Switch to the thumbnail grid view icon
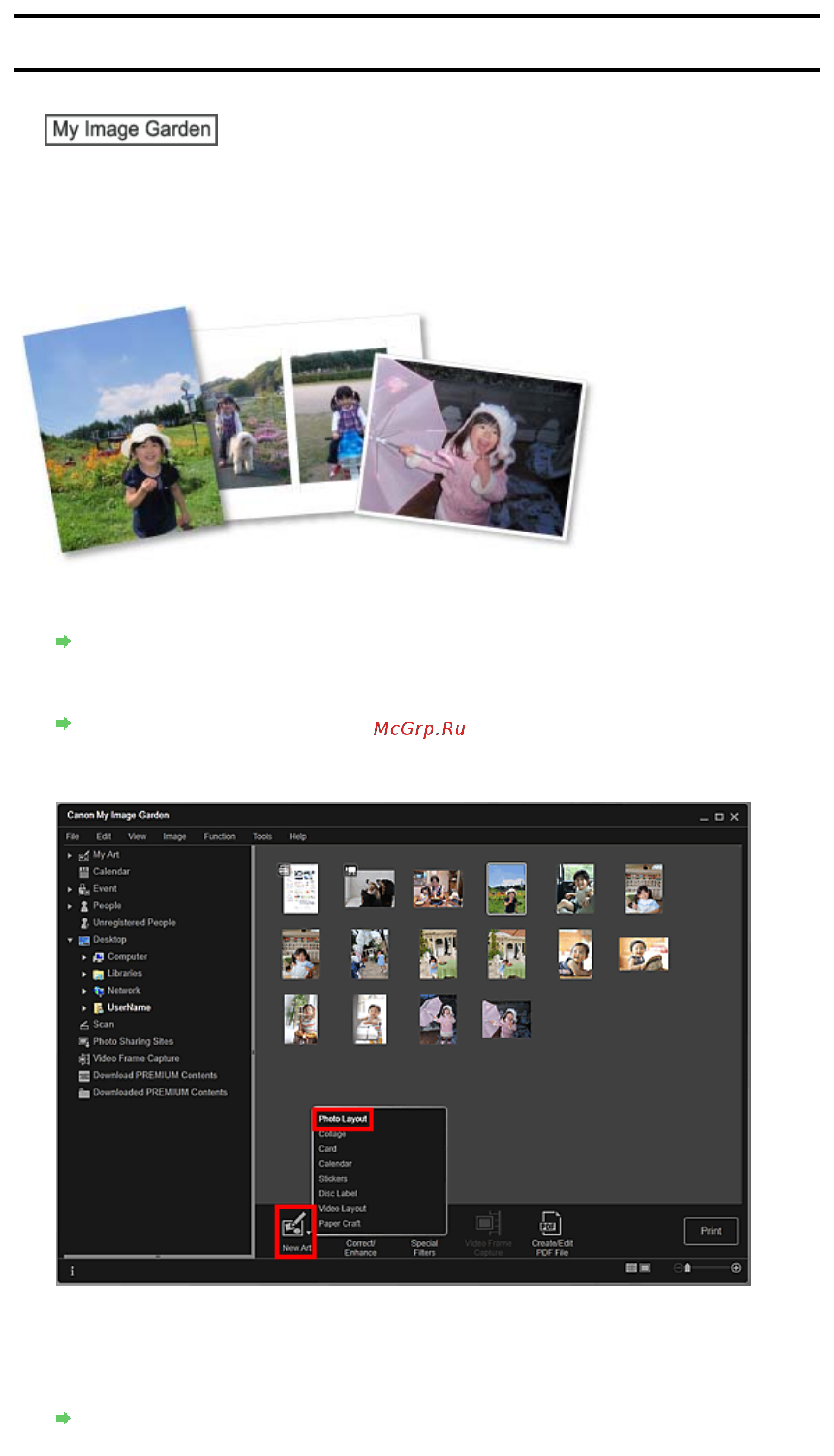The image size is (834, 1456). [631, 1269]
